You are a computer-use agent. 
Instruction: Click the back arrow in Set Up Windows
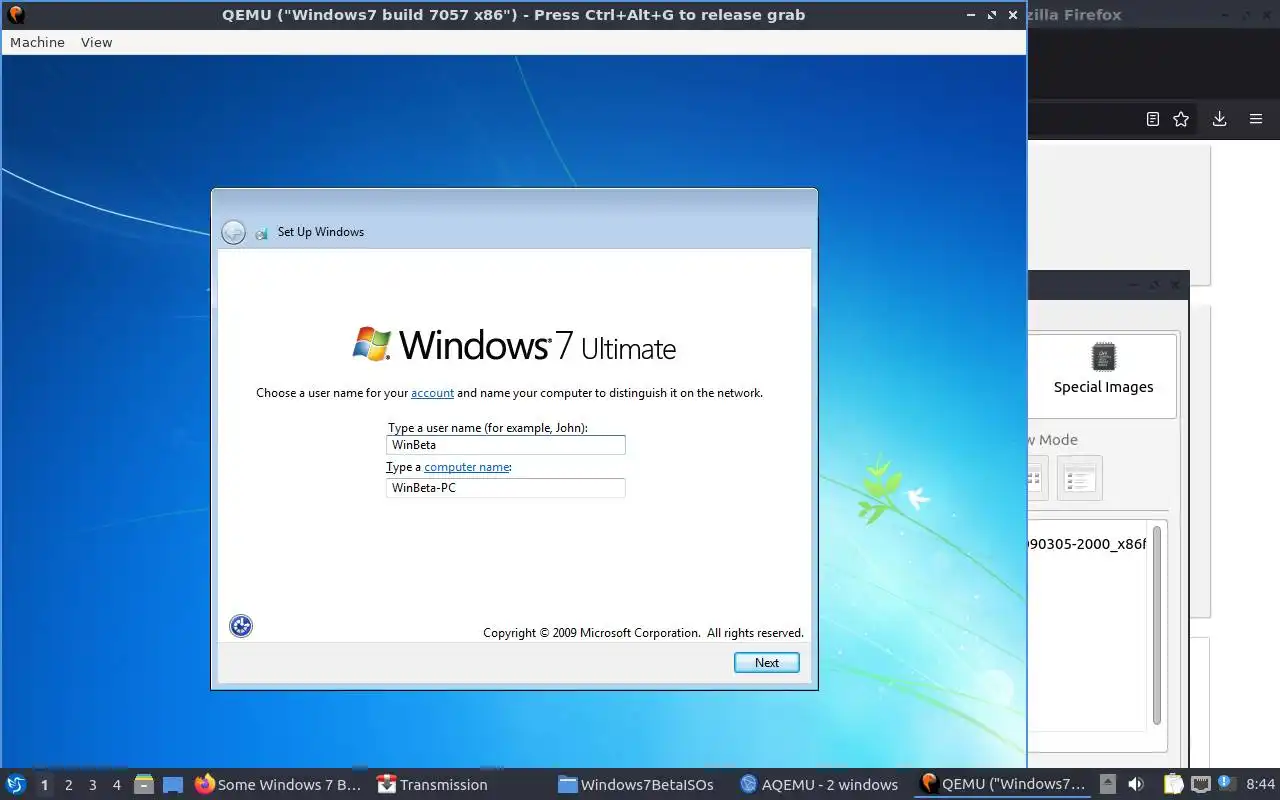pos(233,232)
